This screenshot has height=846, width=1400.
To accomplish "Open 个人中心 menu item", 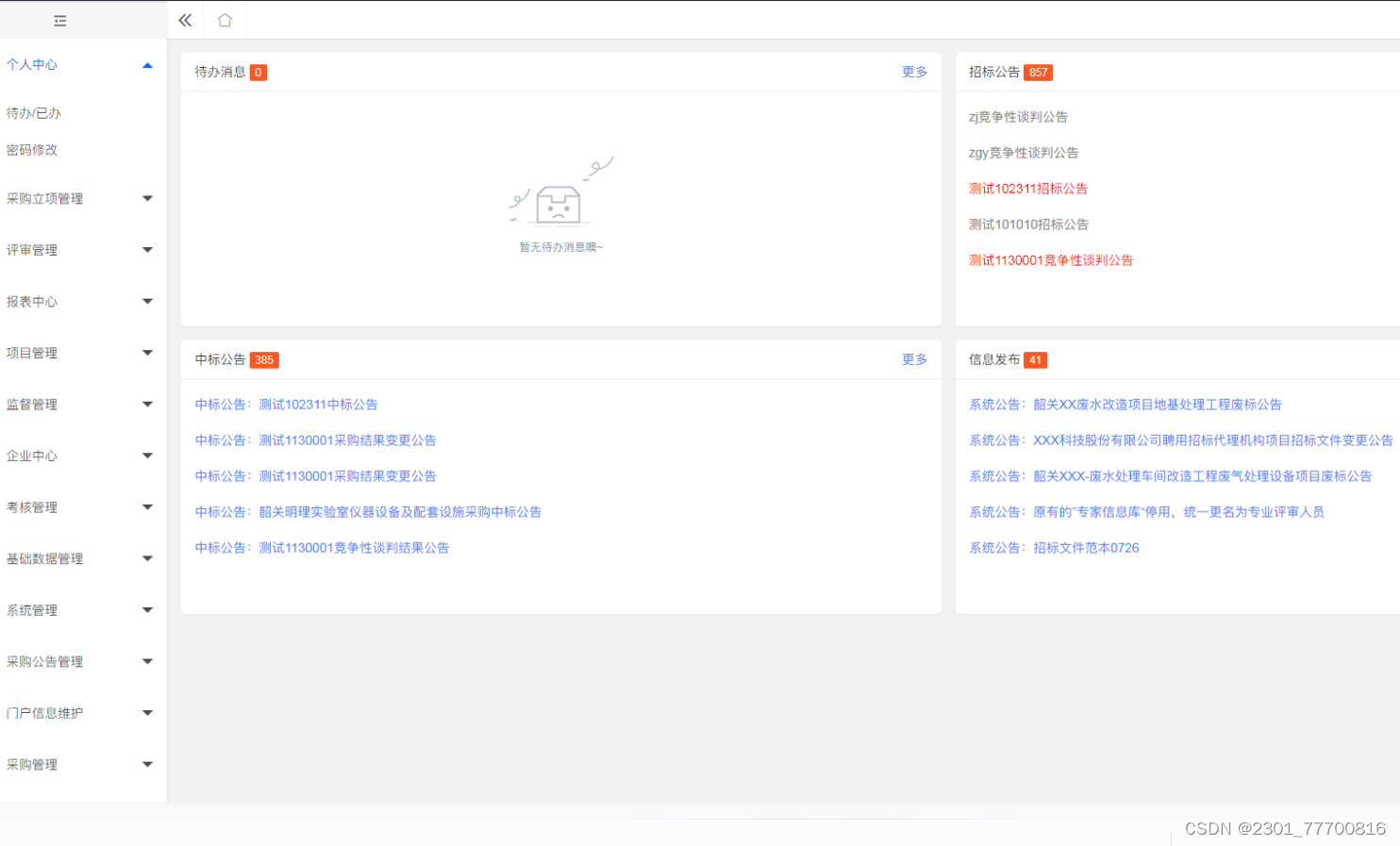I will click(32, 65).
